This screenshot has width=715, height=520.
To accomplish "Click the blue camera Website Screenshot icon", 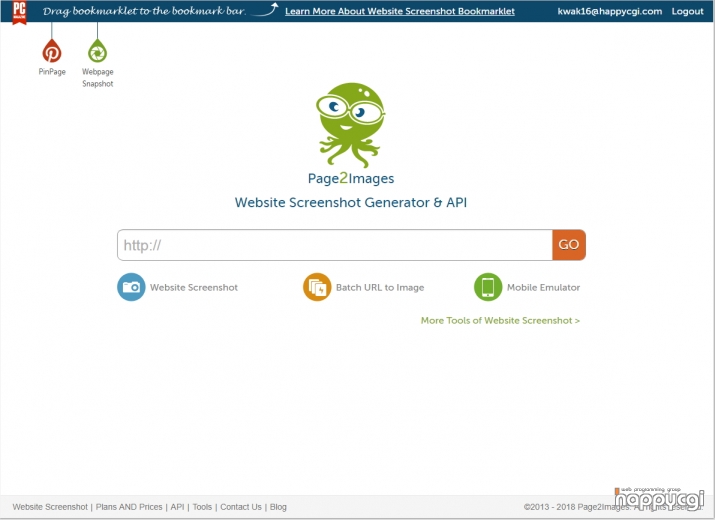I will click(131, 287).
